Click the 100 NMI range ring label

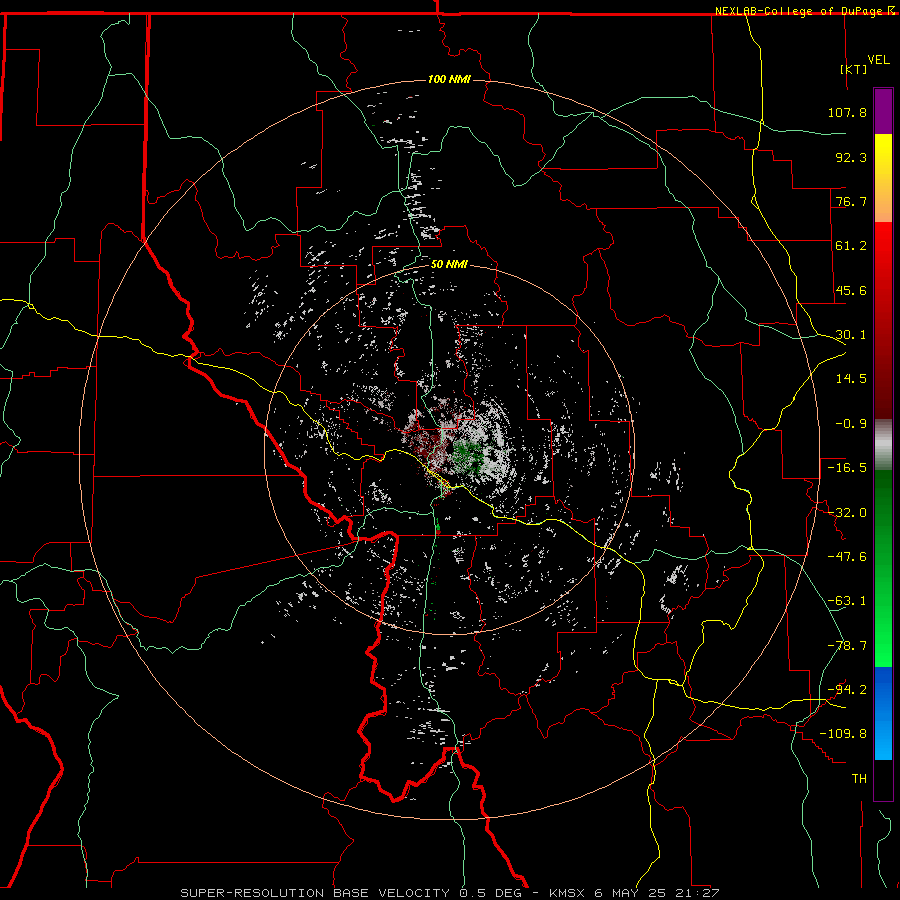point(449,79)
